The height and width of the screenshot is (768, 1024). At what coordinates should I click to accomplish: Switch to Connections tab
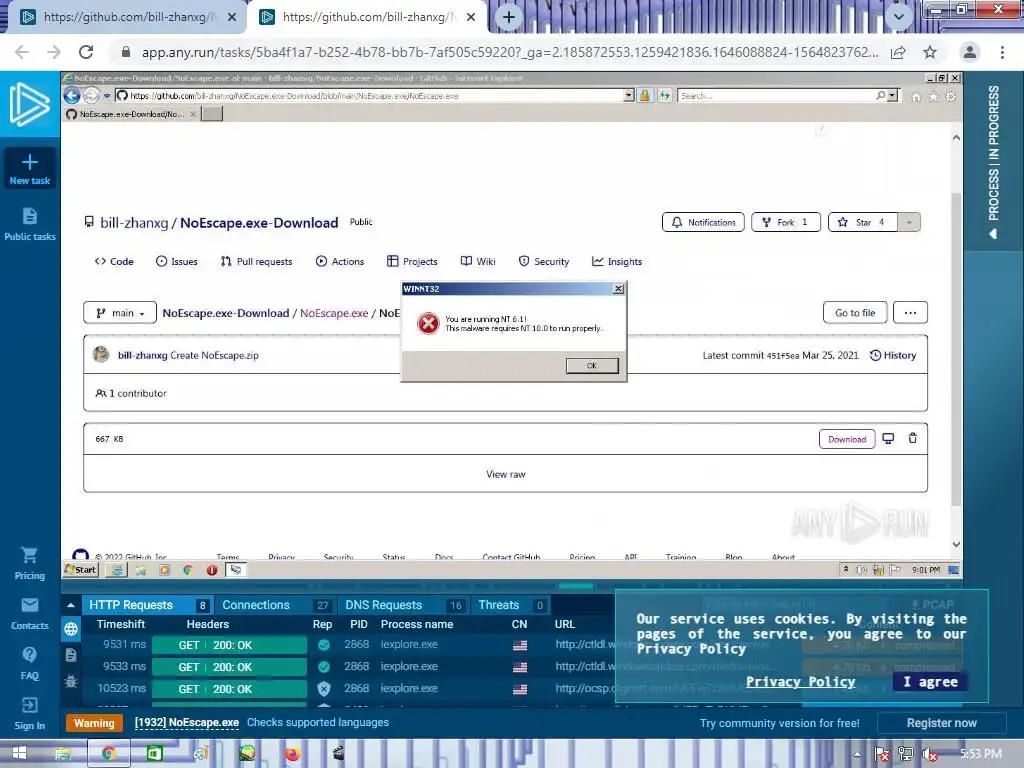pyautogui.click(x=275, y=605)
